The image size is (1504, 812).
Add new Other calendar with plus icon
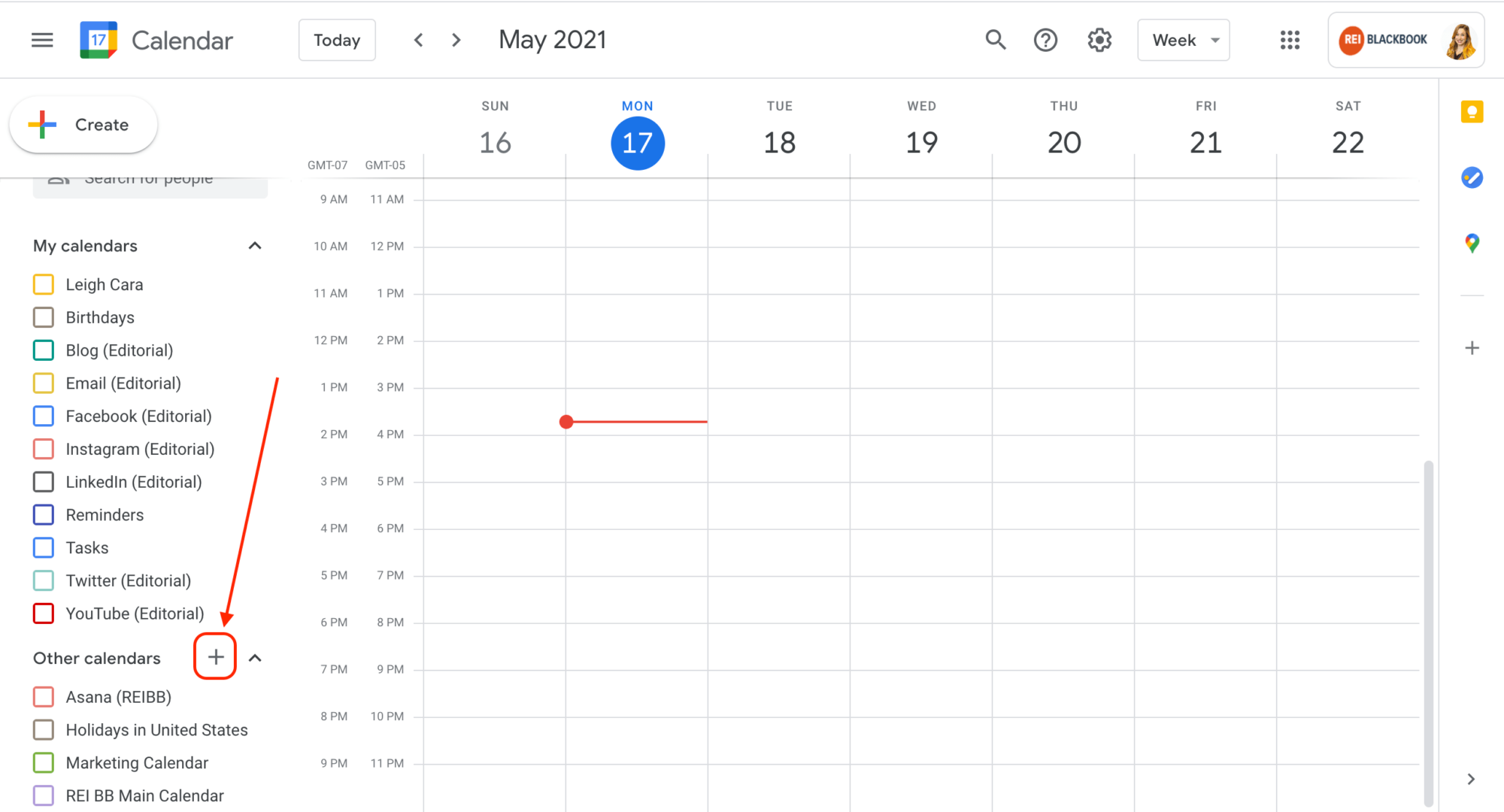[214, 657]
